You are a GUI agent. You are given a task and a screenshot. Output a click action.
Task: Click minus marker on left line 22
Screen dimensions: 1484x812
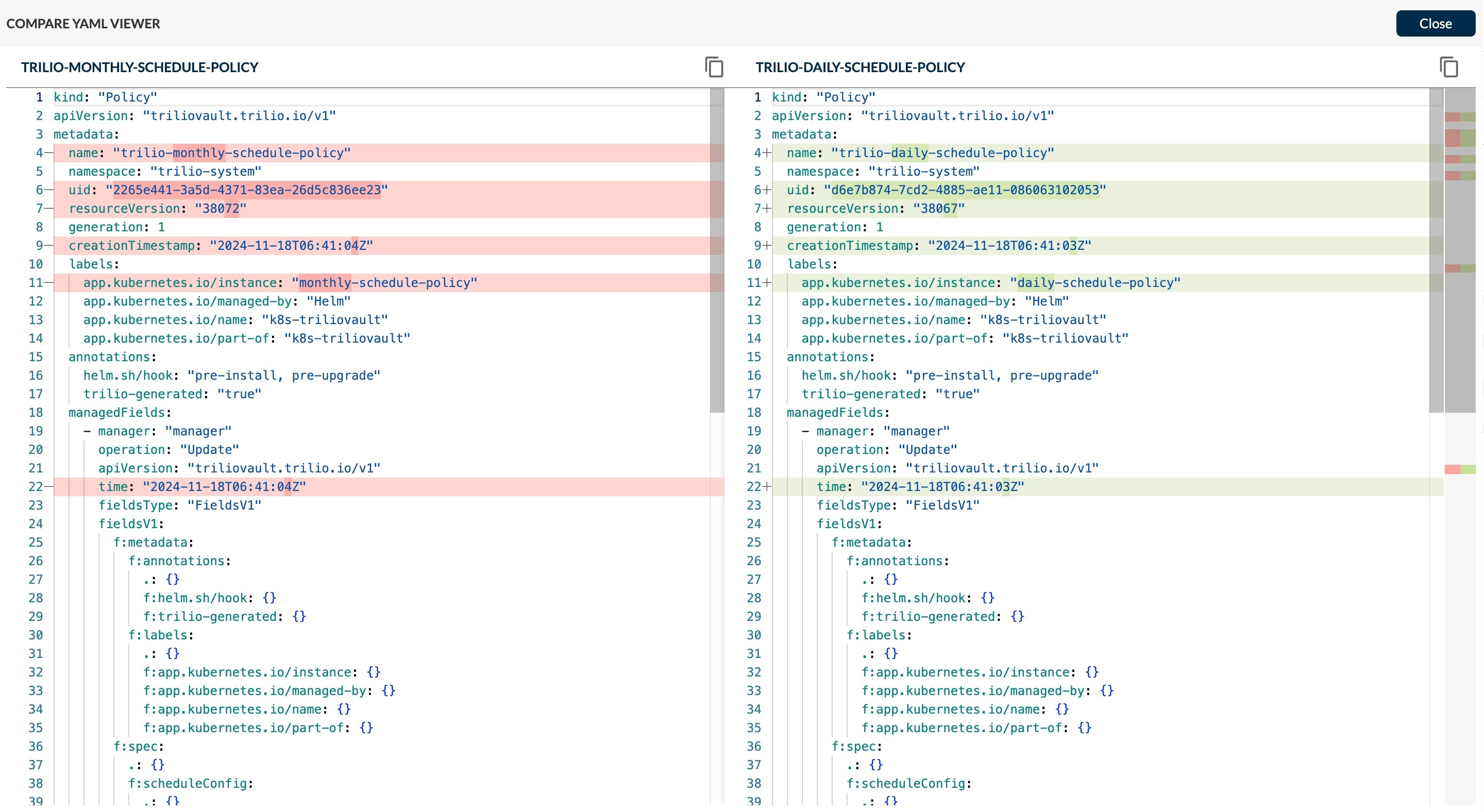pos(48,486)
